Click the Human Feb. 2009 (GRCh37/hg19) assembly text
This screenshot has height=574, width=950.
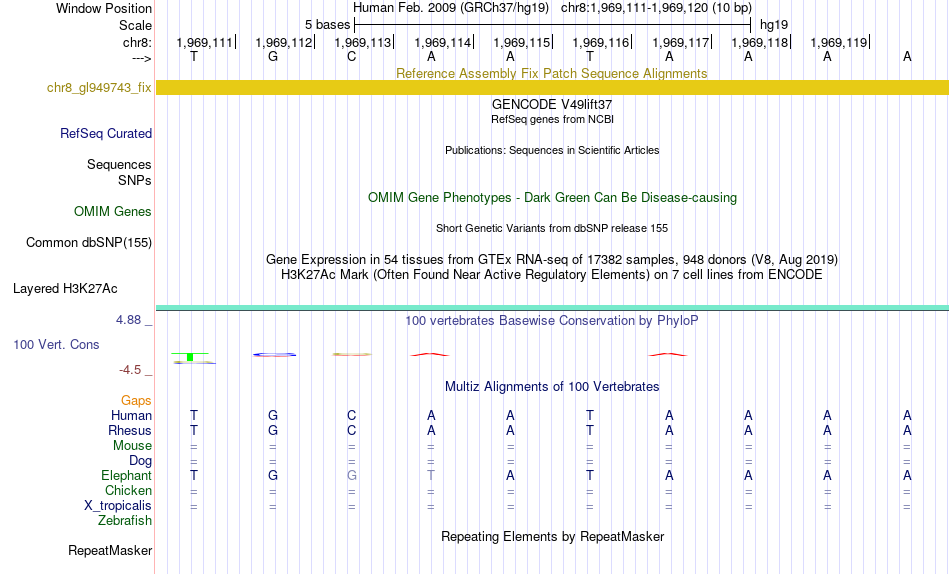click(451, 8)
